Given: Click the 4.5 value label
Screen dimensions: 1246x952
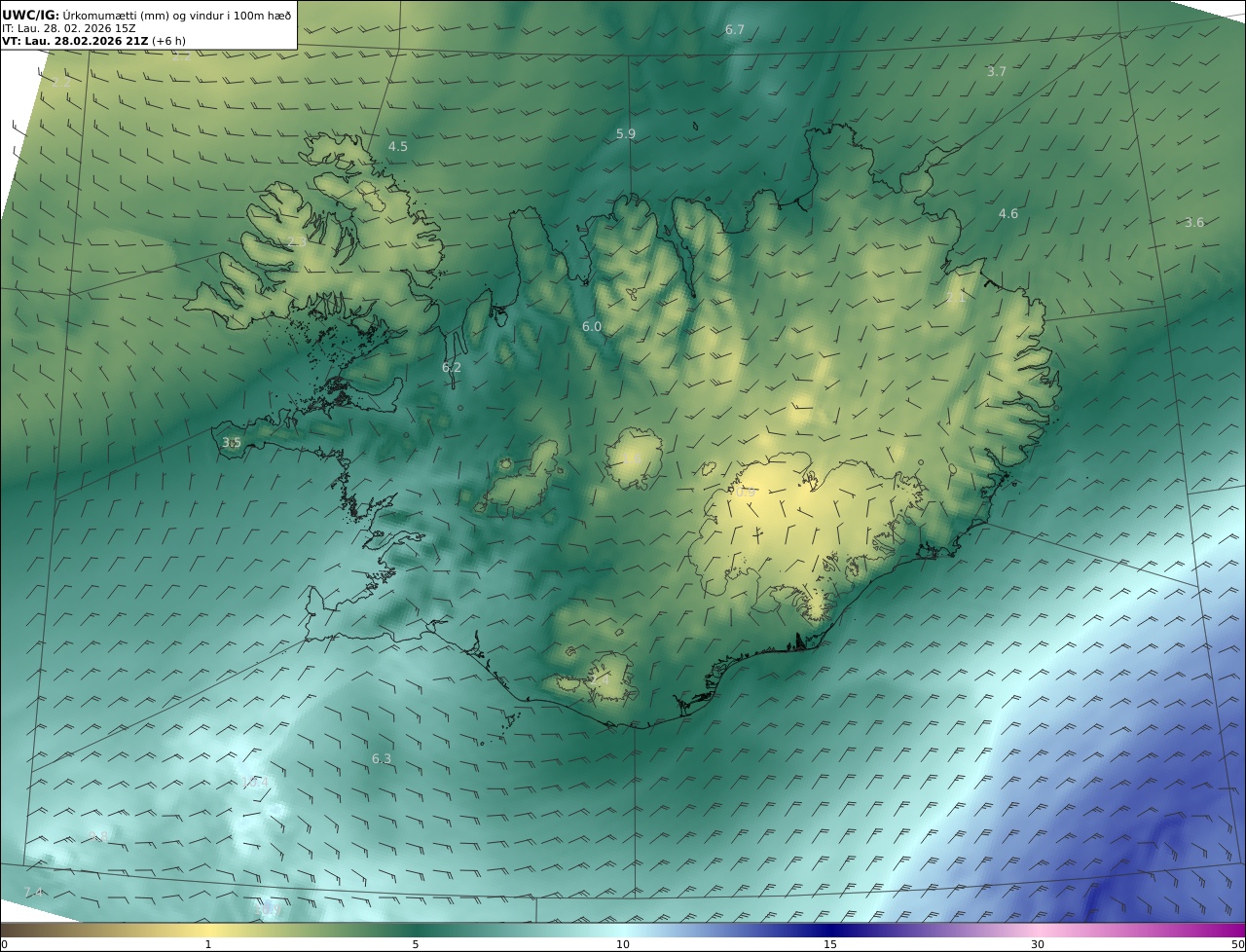Looking at the screenshot, I should [398, 147].
